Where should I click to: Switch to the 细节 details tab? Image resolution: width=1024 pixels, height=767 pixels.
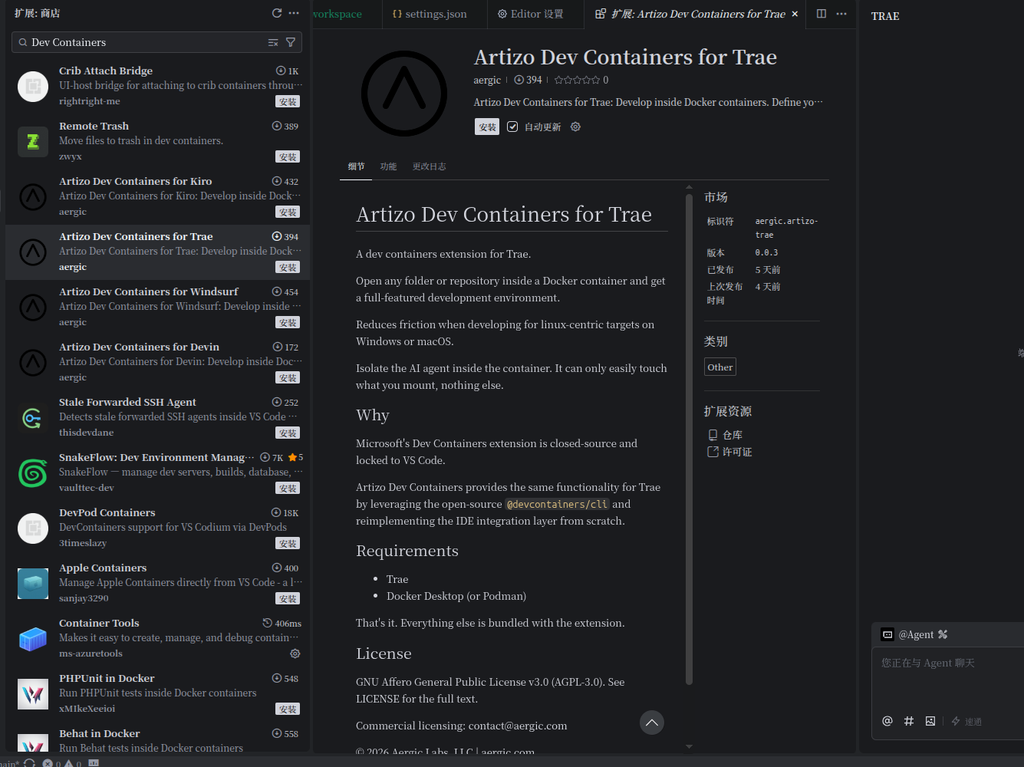click(356, 167)
